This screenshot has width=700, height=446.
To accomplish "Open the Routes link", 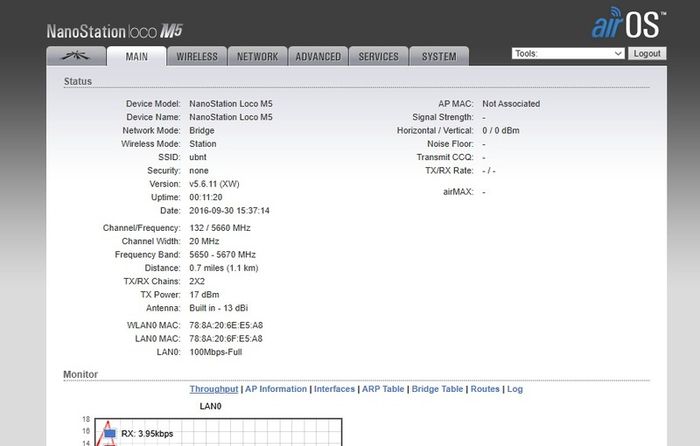I will pyautogui.click(x=485, y=389).
